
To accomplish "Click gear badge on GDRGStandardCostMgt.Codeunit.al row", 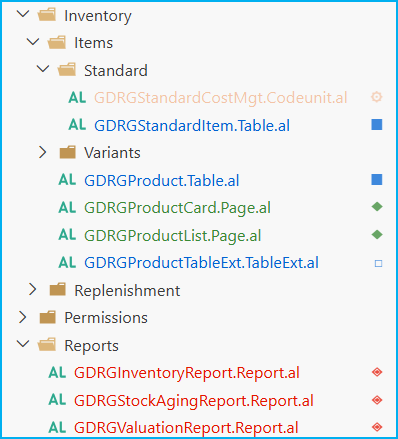I will point(377,97).
